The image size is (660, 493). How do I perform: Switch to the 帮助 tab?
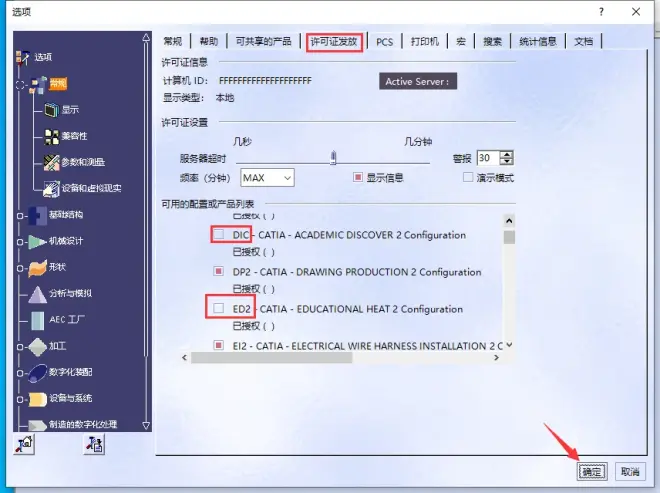pos(209,41)
